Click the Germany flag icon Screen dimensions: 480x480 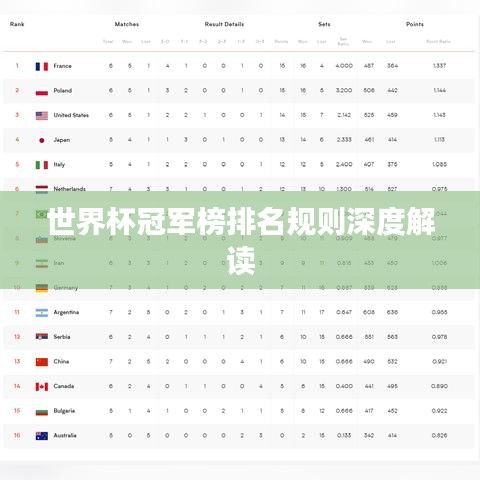(x=42, y=288)
